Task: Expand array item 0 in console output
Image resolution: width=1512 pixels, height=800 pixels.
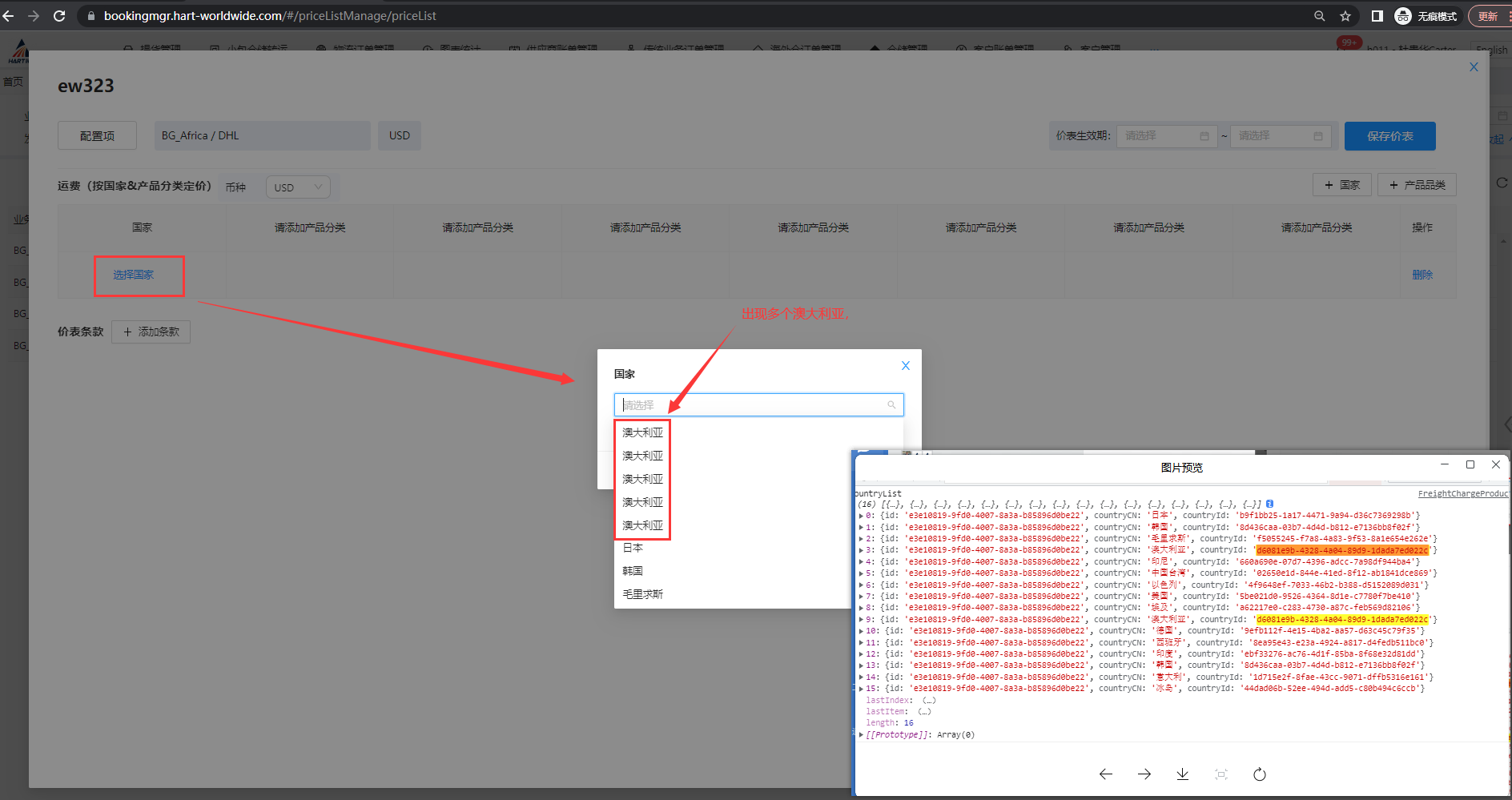Action: (x=861, y=516)
